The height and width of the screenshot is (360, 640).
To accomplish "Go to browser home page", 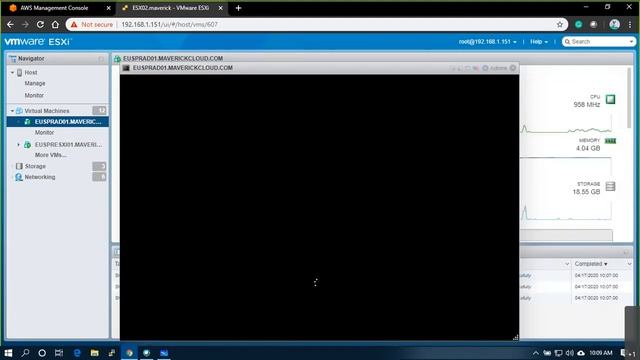I will coord(55,24).
